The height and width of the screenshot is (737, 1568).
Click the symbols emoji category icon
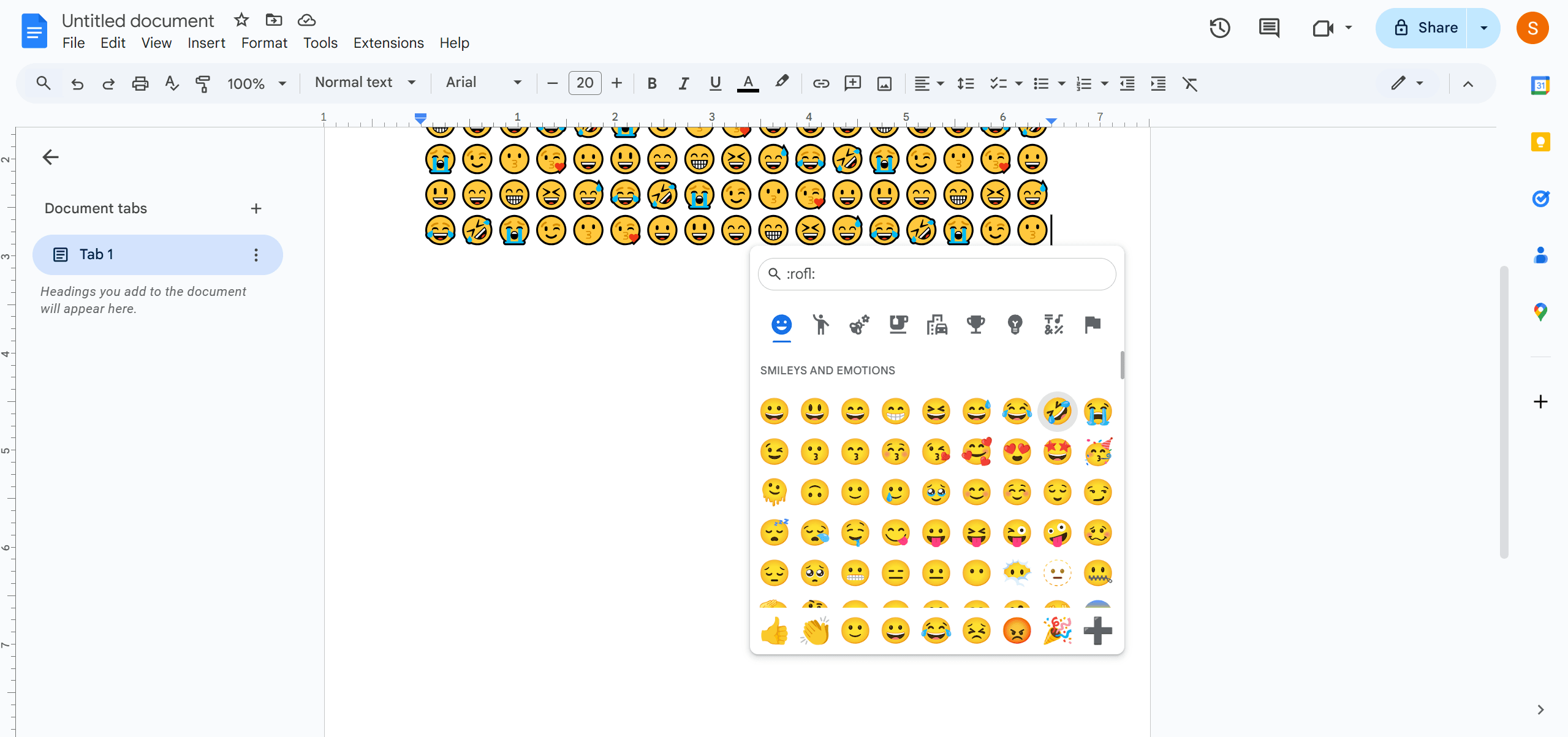(x=1052, y=325)
